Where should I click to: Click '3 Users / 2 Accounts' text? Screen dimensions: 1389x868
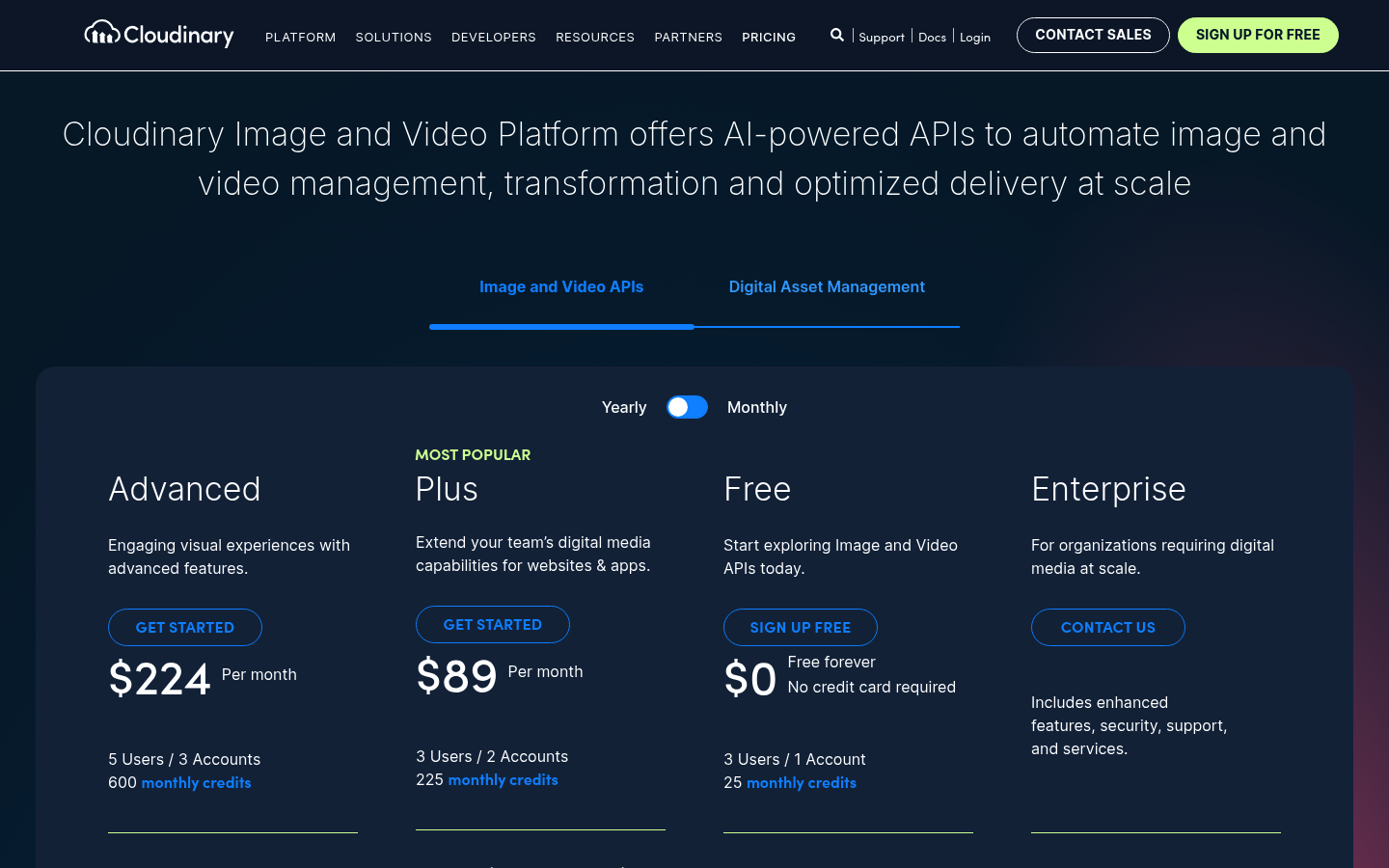point(492,756)
